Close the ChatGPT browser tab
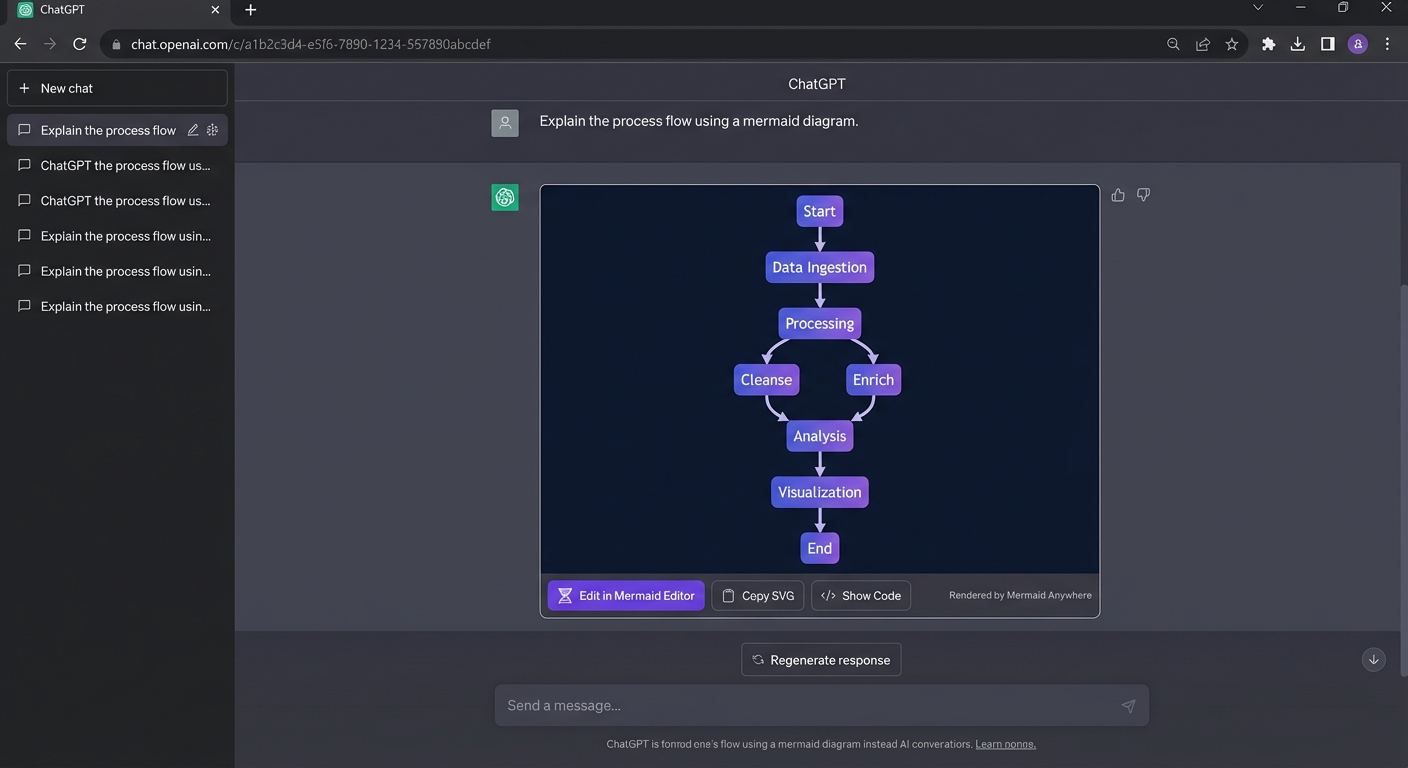The image size is (1408, 768). tap(215, 10)
